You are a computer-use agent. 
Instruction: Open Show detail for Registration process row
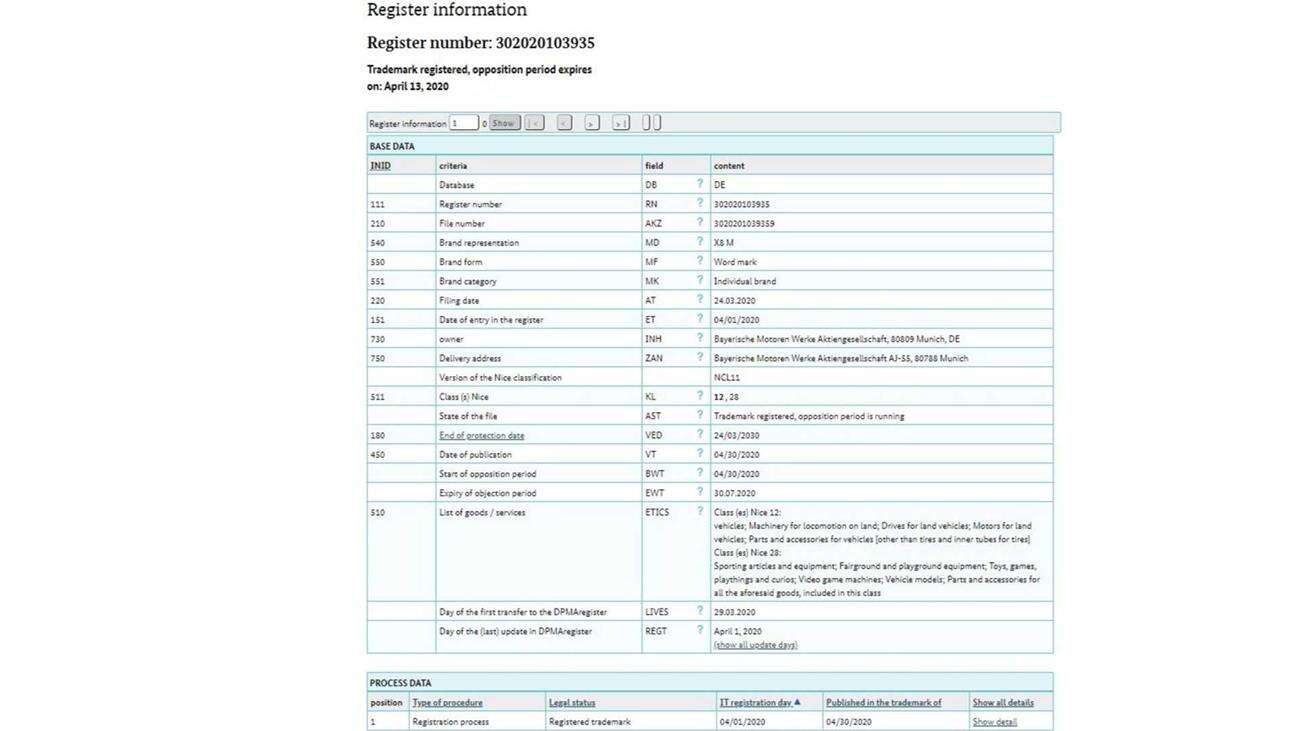pos(994,722)
